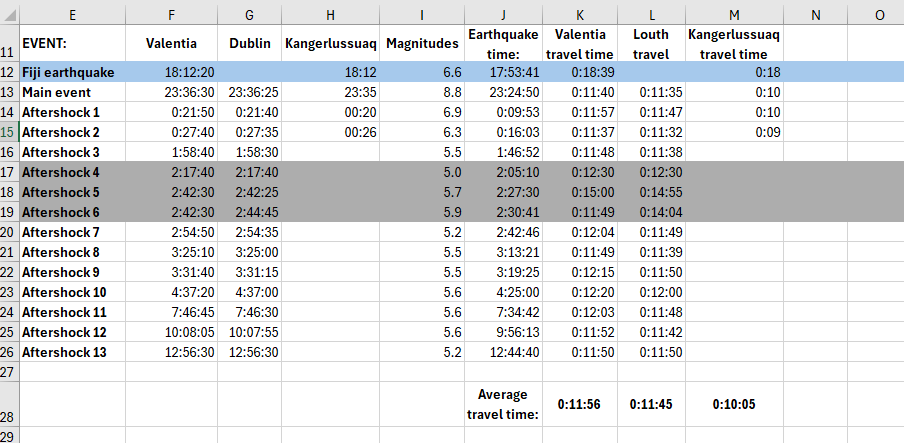Click the 'Aftershock 5' gray cell
904x443 pixels.
pos(72,192)
